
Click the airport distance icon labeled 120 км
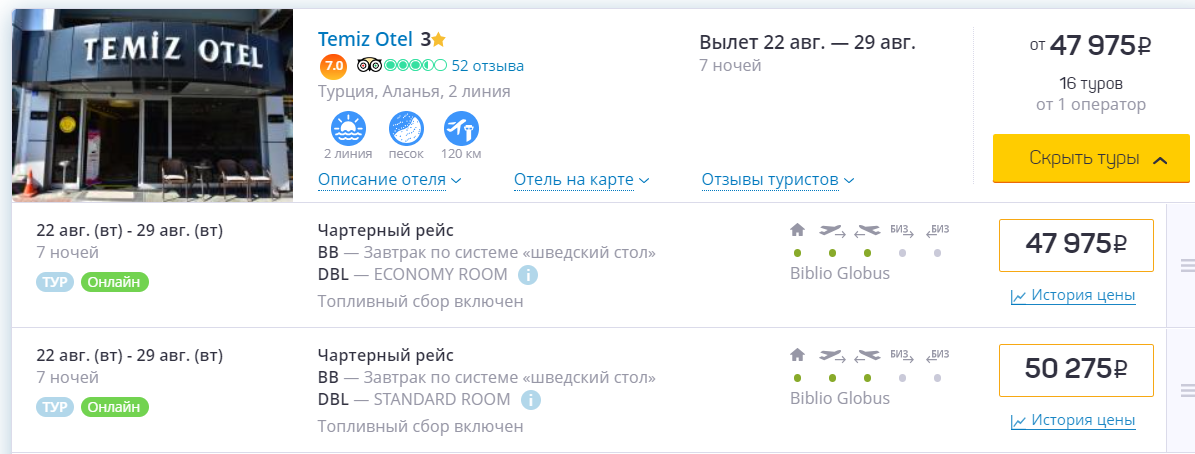point(461,128)
